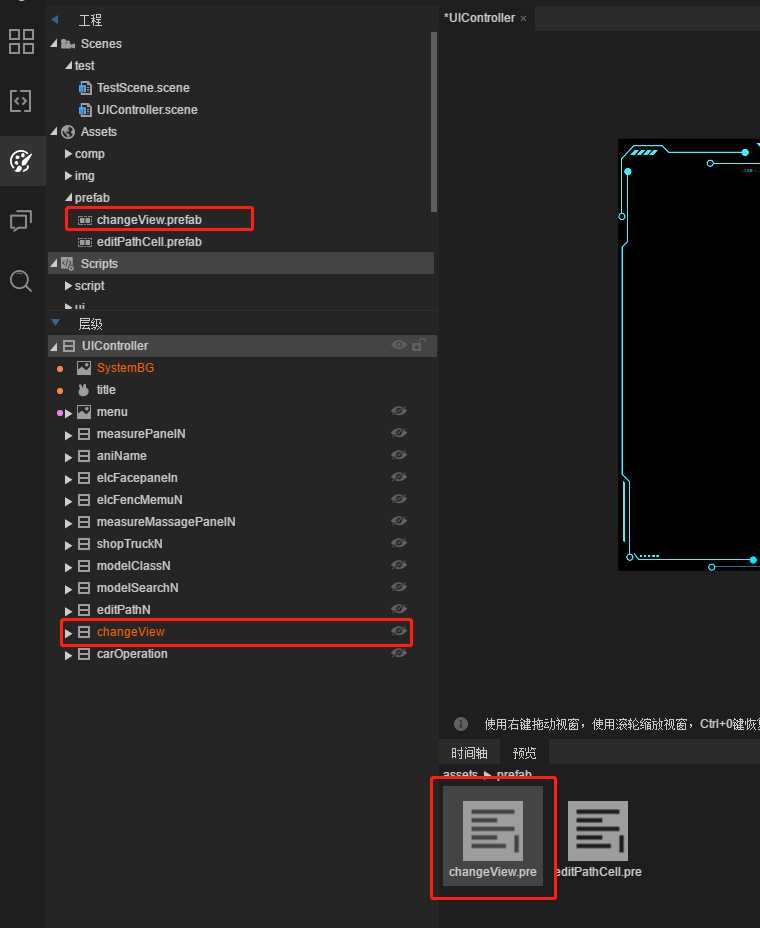Image resolution: width=760 pixels, height=928 pixels.
Task: Toggle UIController root lock icon
Action: pos(418,344)
